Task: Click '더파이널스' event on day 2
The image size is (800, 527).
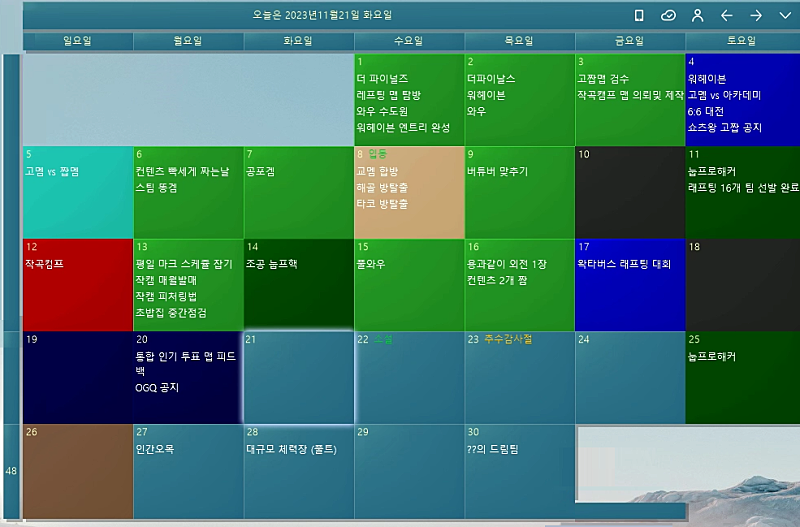Action: click(x=491, y=79)
